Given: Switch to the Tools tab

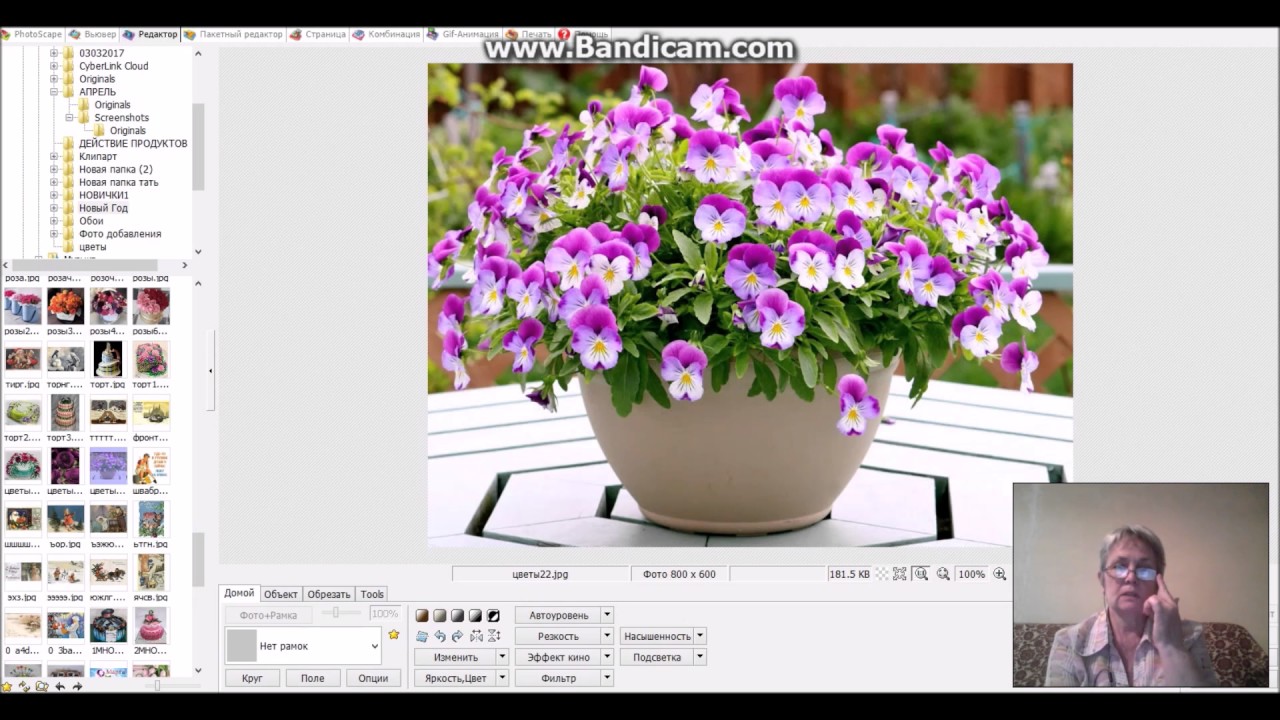Looking at the screenshot, I should 372,594.
